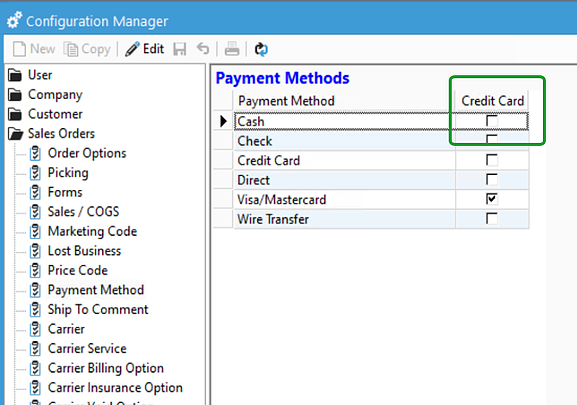Click the Payment Method clipboard icon
The height and width of the screenshot is (405, 577).
coord(35,290)
